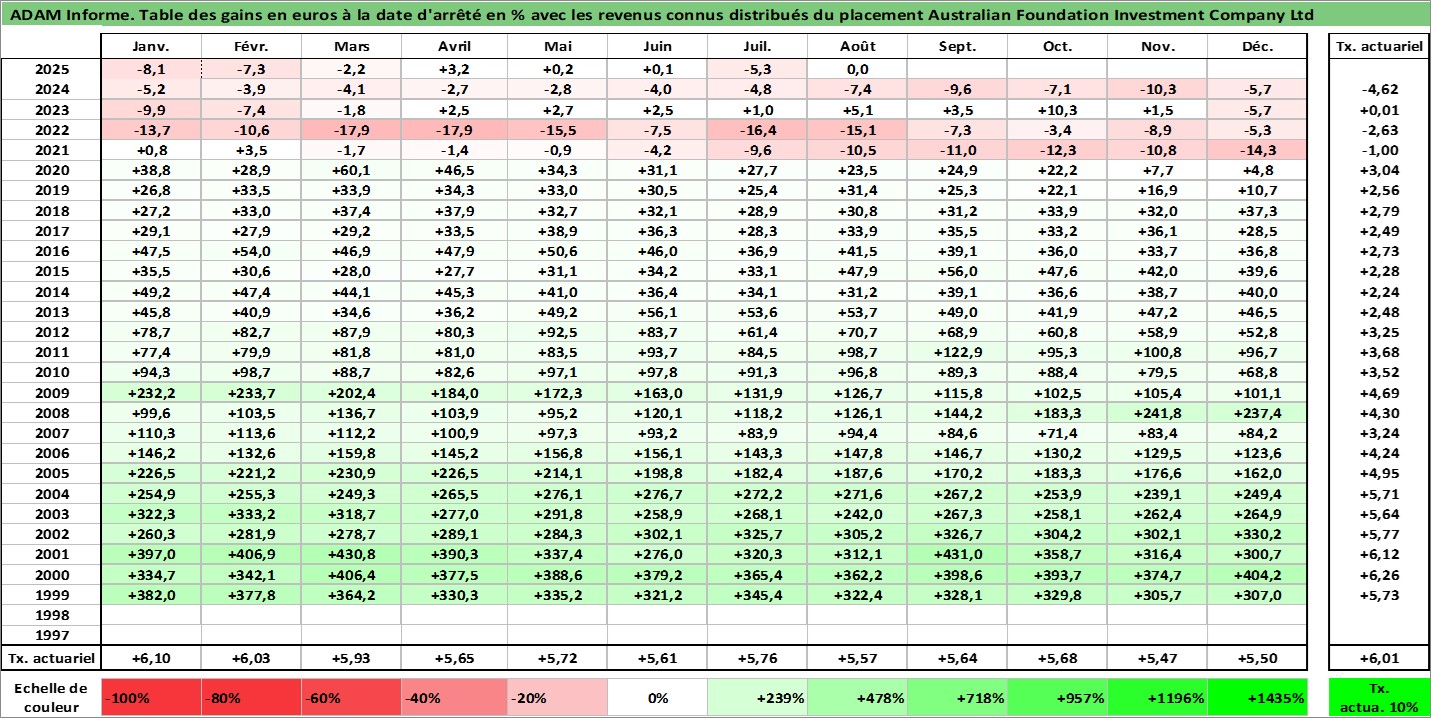The width and height of the screenshot is (1431, 718).
Task: Select the +232,2 cell in January 2009
Action: point(152,392)
